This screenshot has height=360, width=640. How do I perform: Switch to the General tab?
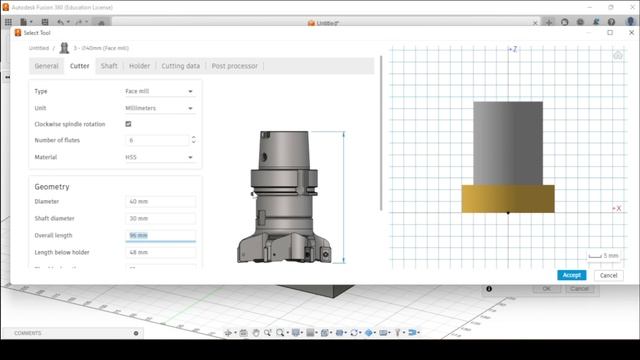(x=47, y=66)
